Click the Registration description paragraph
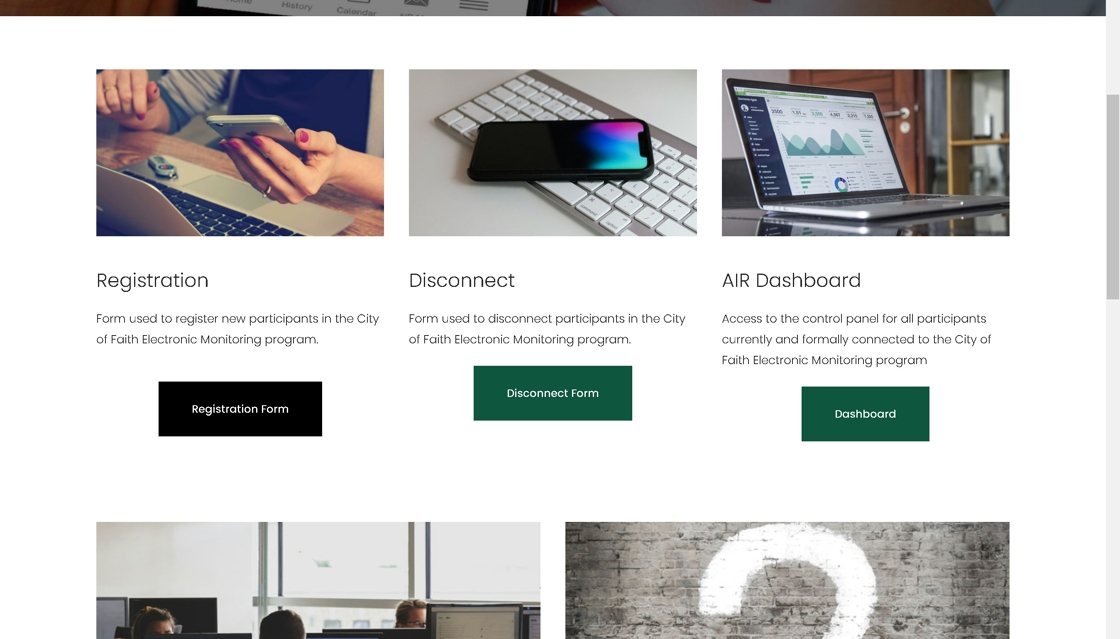Screen dimensions: 1120x639 pos(238,329)
